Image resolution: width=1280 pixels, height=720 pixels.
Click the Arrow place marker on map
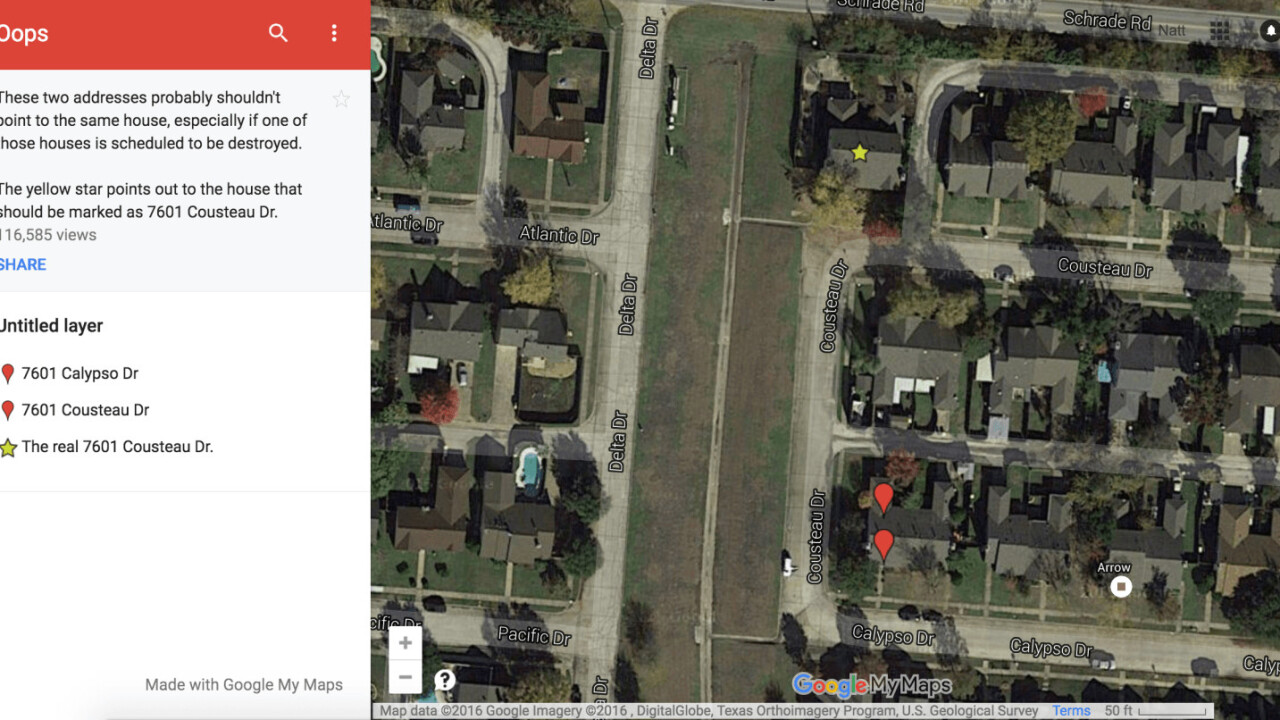1121,587
